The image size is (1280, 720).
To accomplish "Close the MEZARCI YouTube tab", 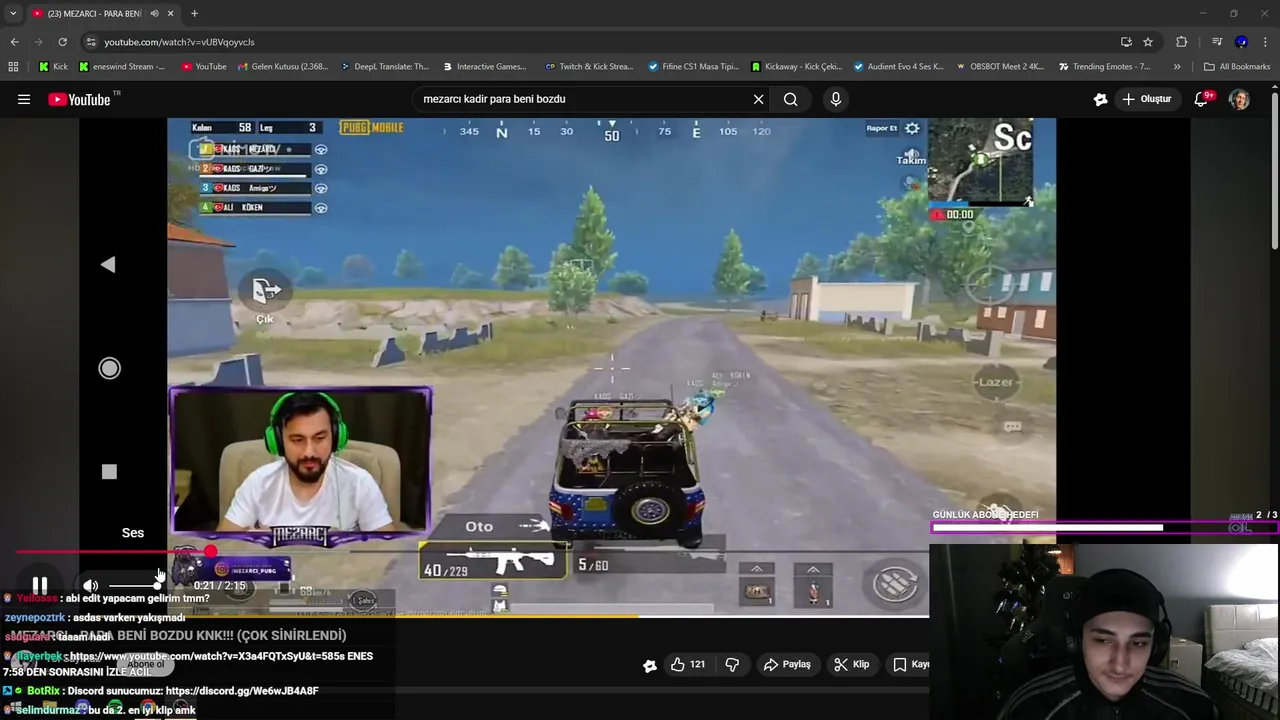I will 171,13.
